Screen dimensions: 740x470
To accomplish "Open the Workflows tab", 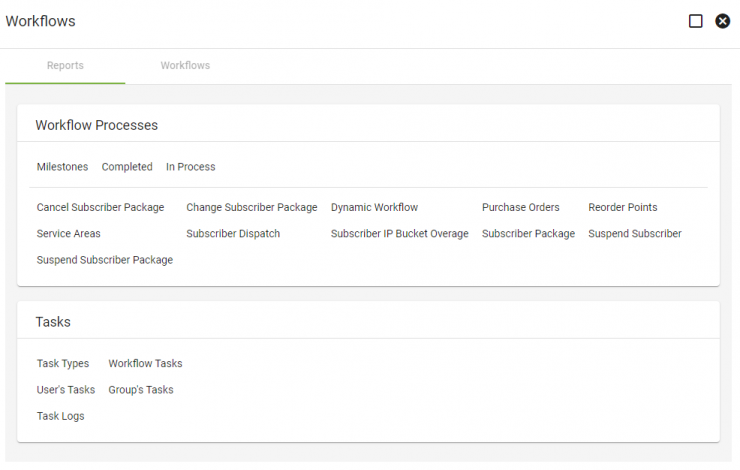I will (185, 66).
